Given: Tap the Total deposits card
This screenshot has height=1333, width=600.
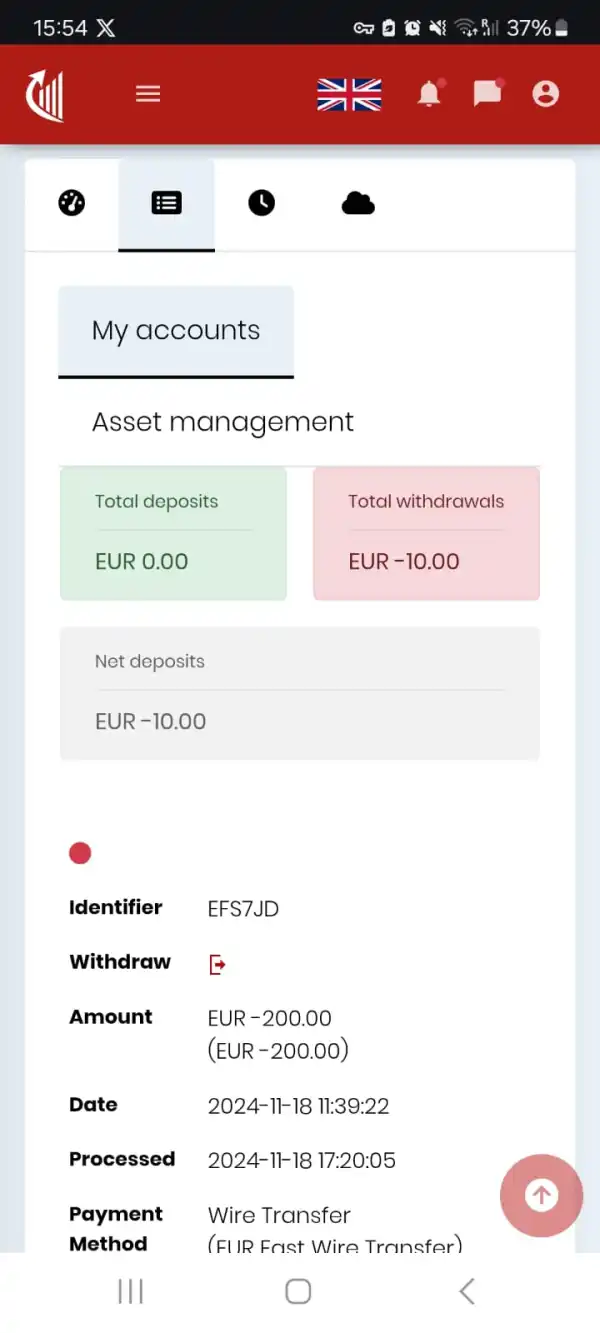Looking at the screenshot, I should point(173,534).
